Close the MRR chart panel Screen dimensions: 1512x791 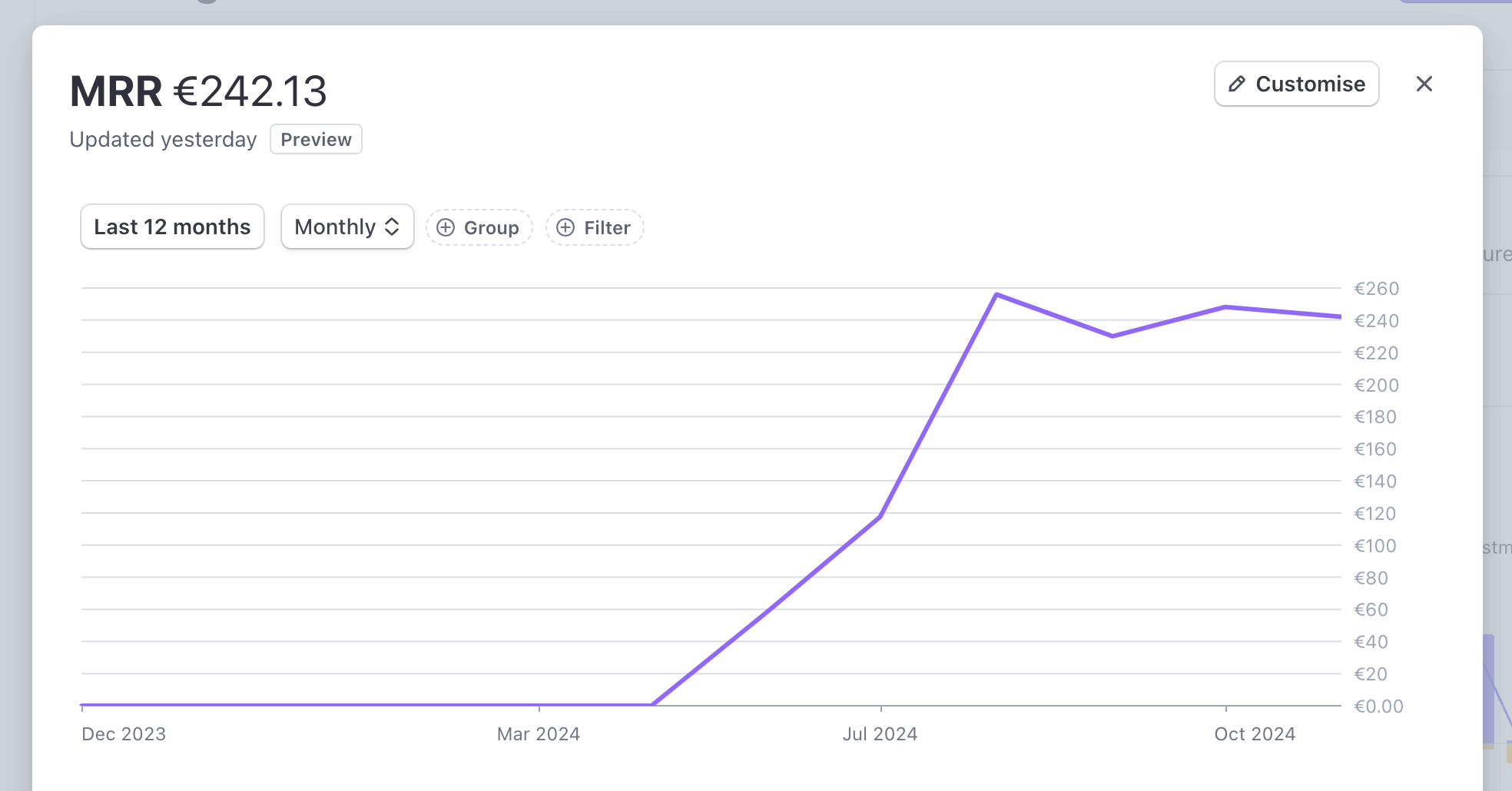[1425, 84]
